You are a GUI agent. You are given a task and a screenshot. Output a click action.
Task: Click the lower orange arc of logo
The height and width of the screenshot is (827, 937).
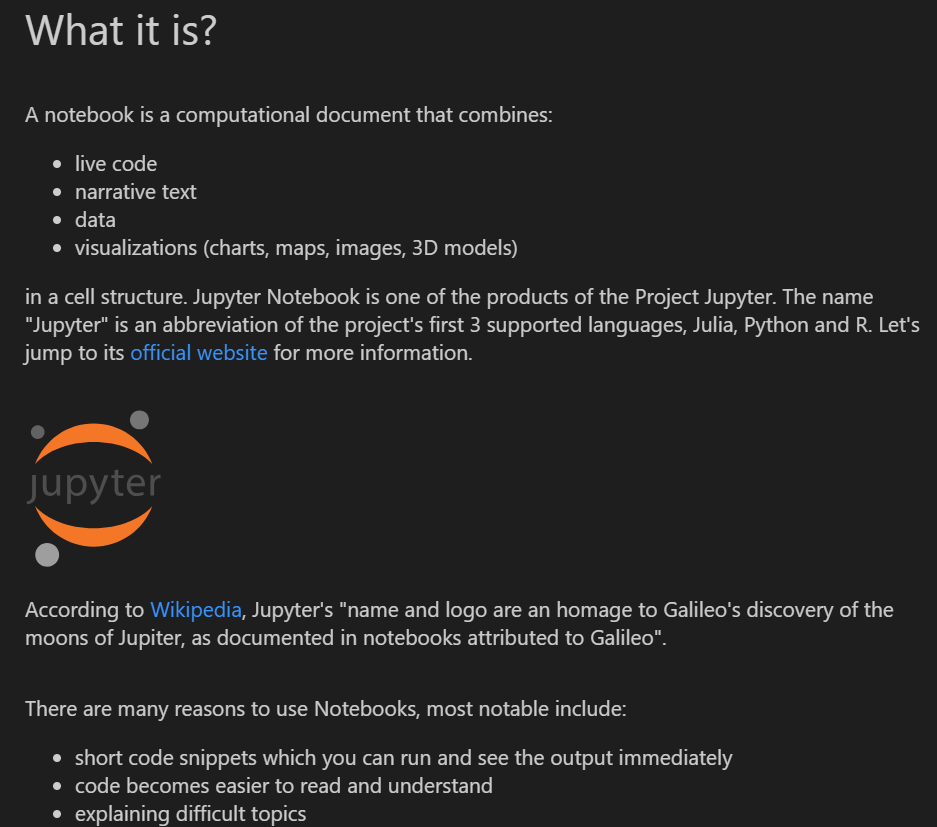[x=94, y=529]
